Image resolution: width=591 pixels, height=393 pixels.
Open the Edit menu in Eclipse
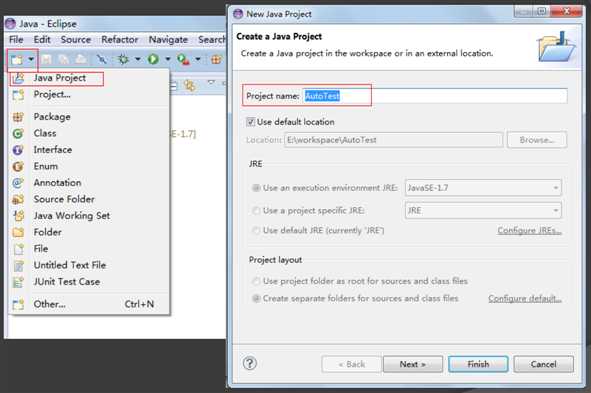(x=42, y=40)
